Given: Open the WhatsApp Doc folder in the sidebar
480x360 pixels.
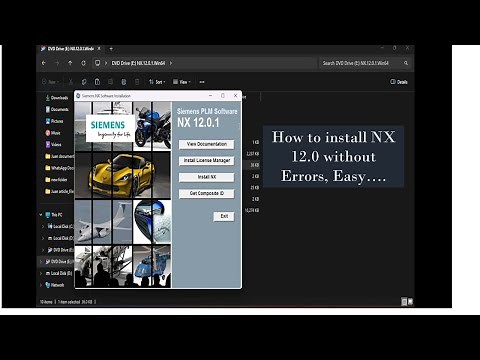Looking at the screenshot, I should point(59,168).
